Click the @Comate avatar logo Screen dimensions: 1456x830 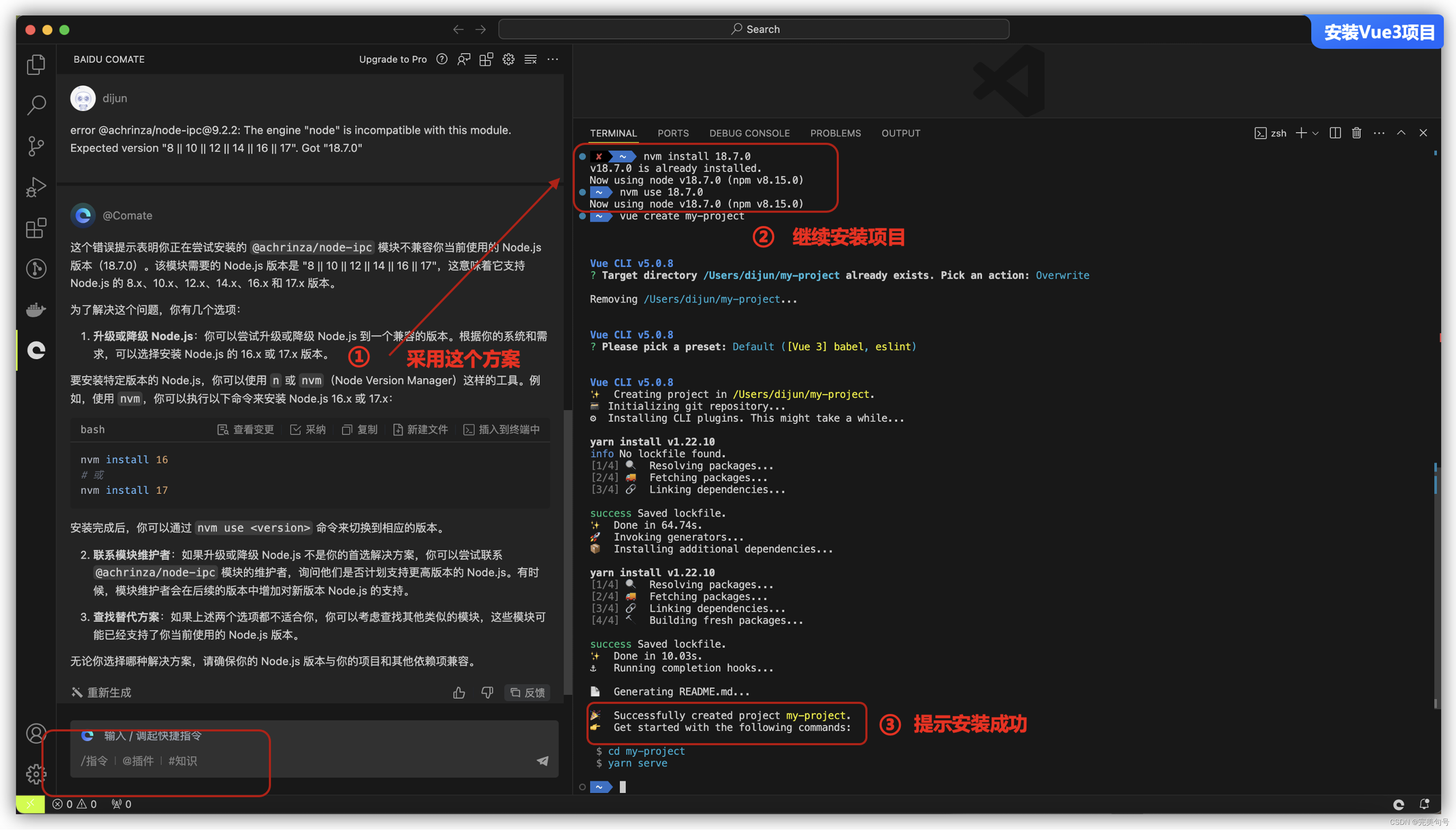click(83, 216)
